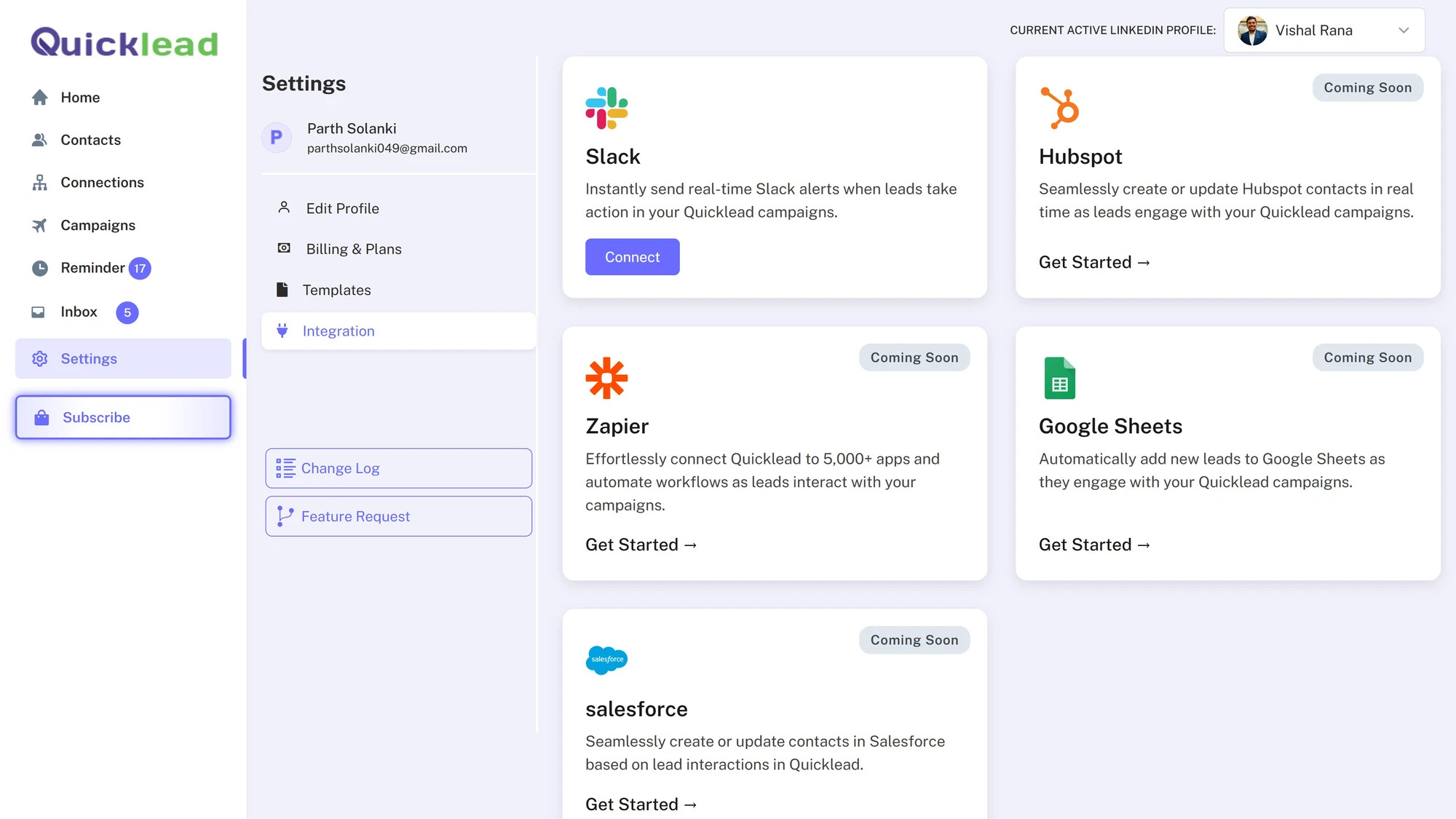Click Get Started under Zapier
This screenshot has height=819, width=1456.
[641, 545]
